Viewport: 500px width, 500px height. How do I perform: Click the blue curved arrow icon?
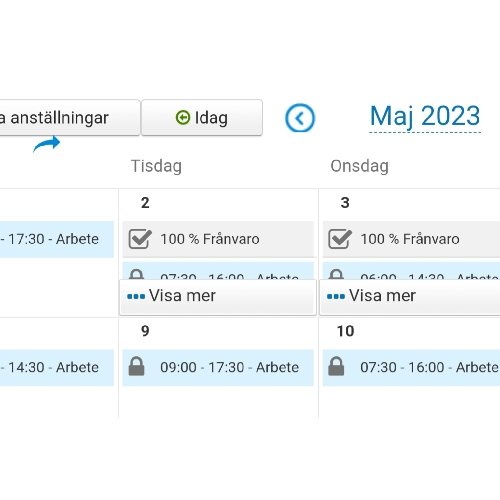(x=47, y=144)
